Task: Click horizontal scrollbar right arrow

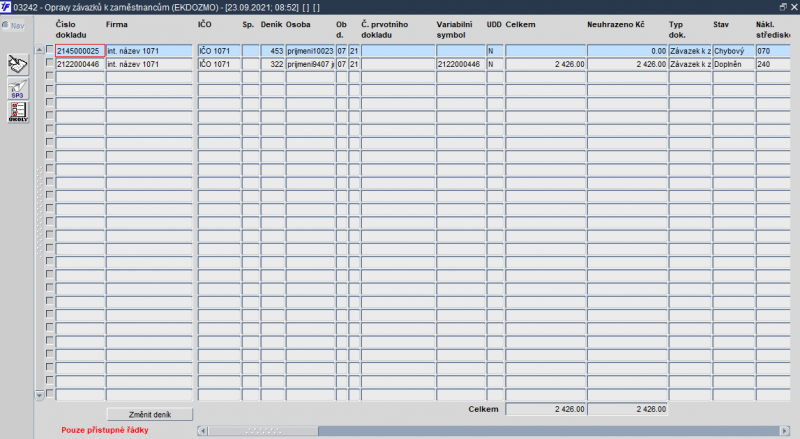Action: pyautogui.click(x=785, y=431)
